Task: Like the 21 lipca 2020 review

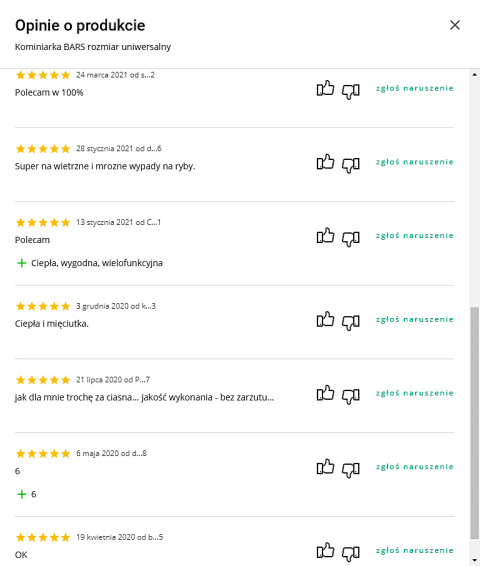Action: [325, 393]
